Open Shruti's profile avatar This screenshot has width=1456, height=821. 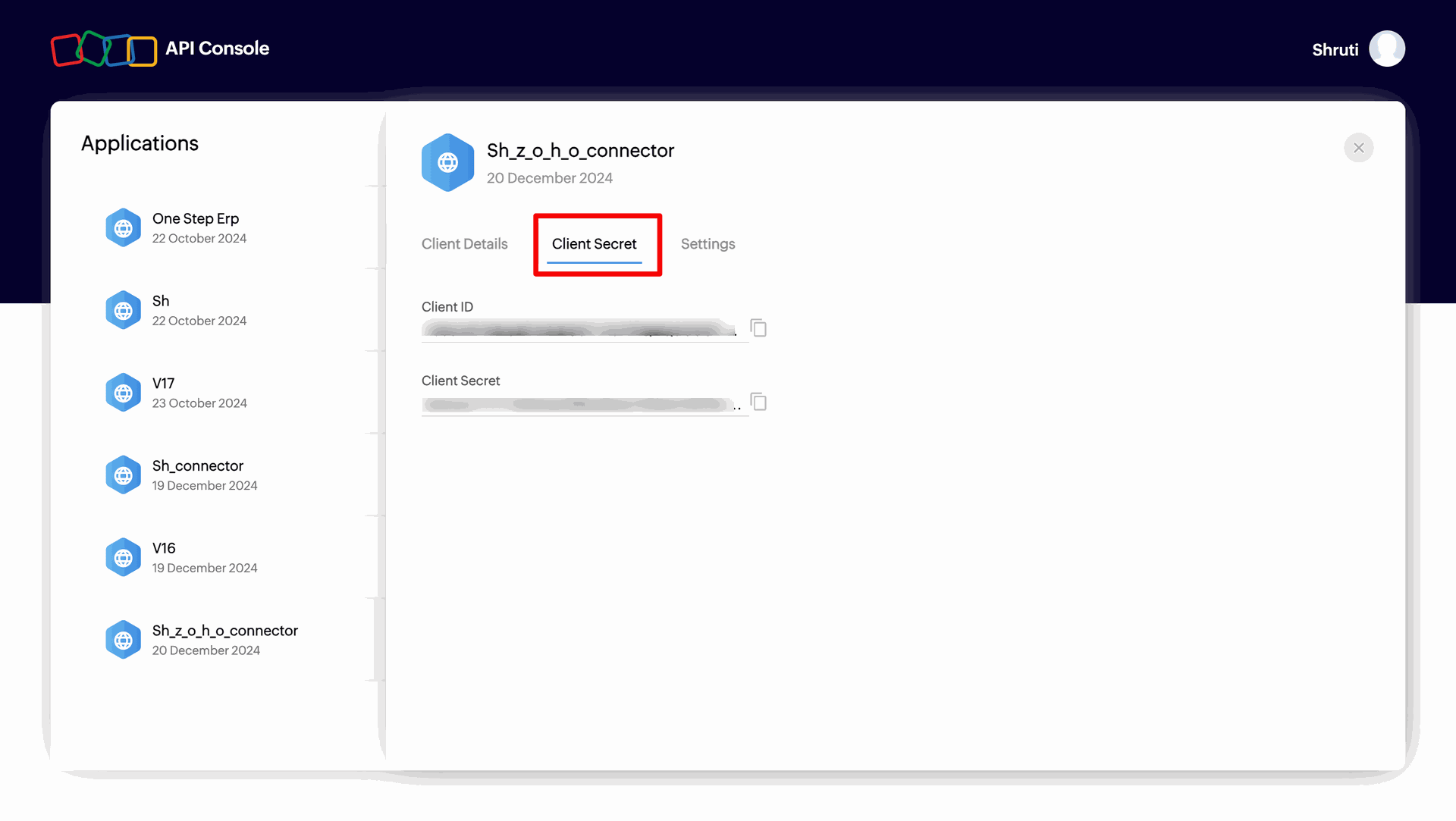[1386, 49]
